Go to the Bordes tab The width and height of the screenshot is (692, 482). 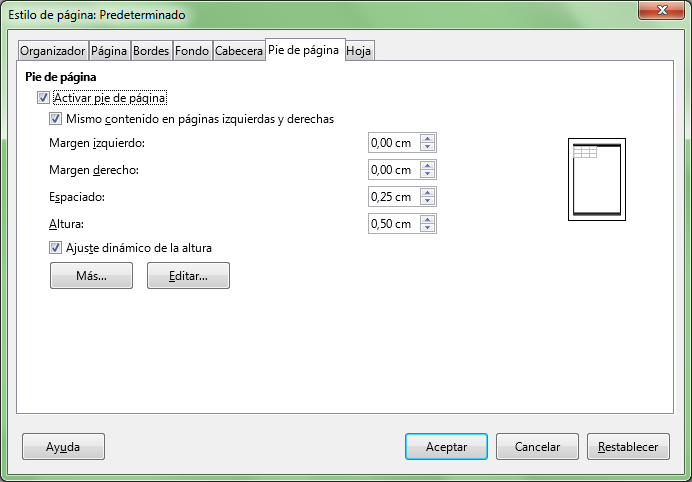151,51
